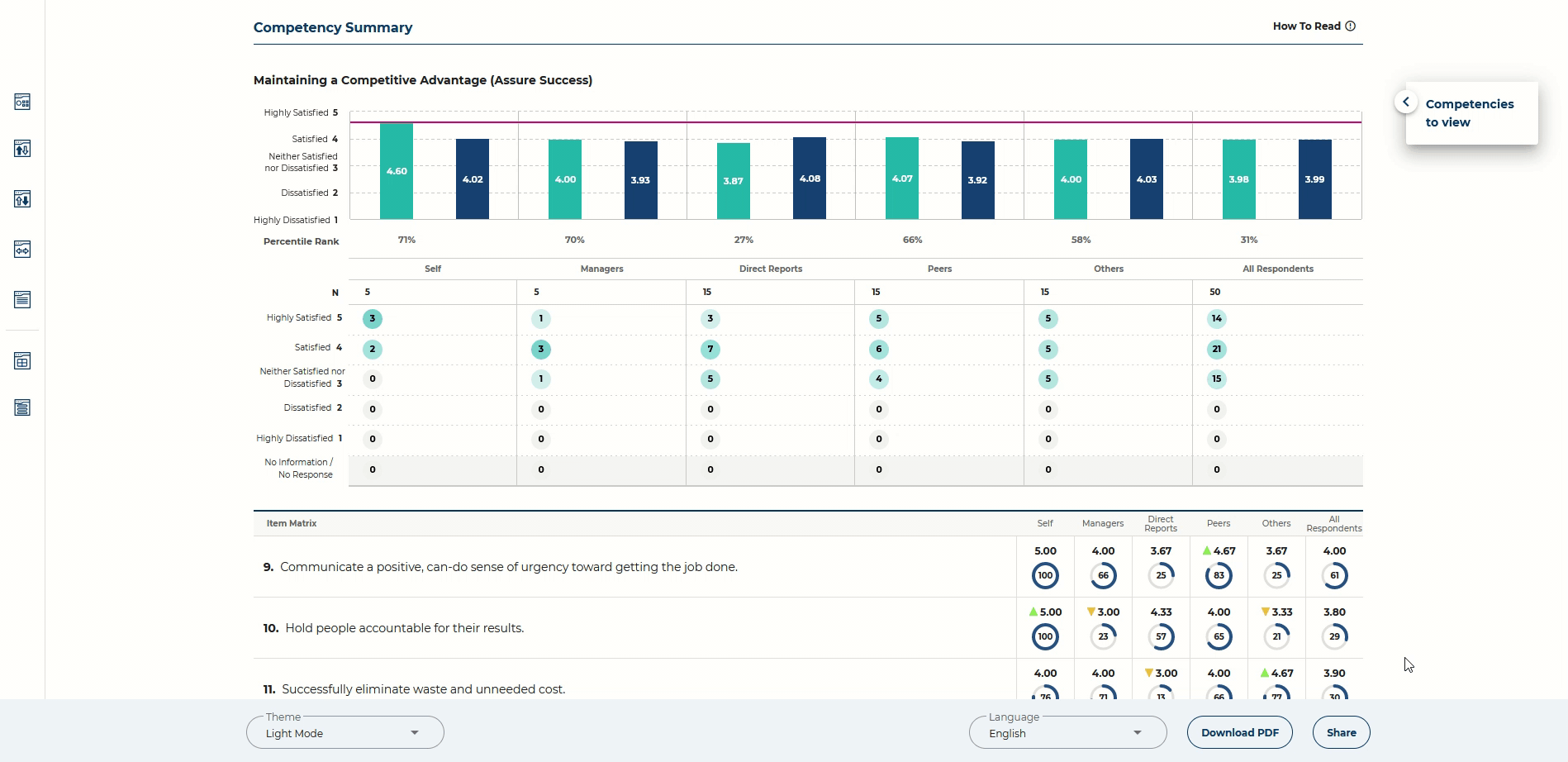Click item 10 All Respondents percentile circle 29
The width and height of the screenshot is (1568, 762).
1334,636
